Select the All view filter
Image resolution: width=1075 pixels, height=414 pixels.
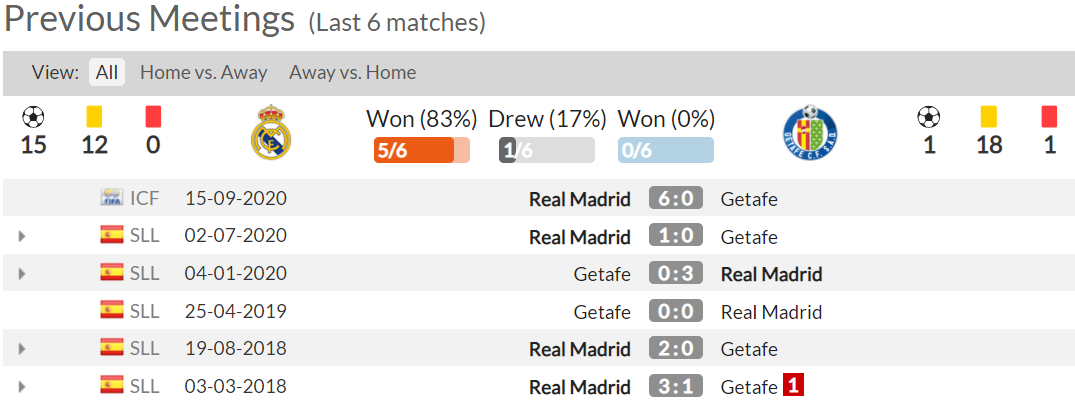tap(107, 72)
